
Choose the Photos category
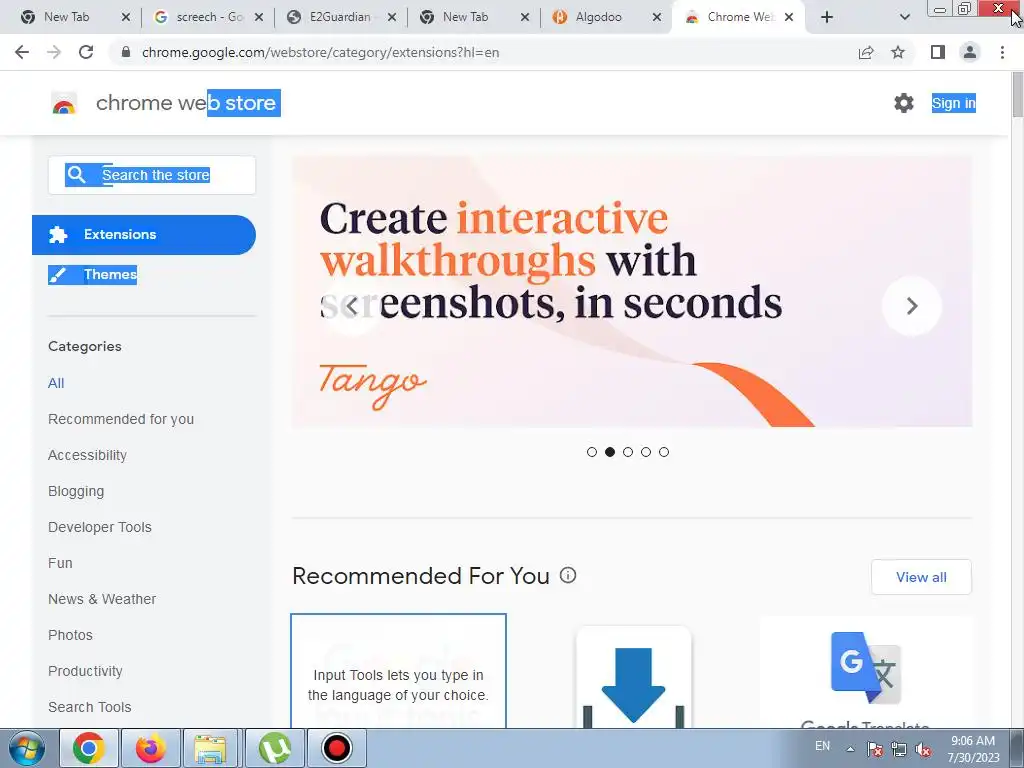point(71,634)
